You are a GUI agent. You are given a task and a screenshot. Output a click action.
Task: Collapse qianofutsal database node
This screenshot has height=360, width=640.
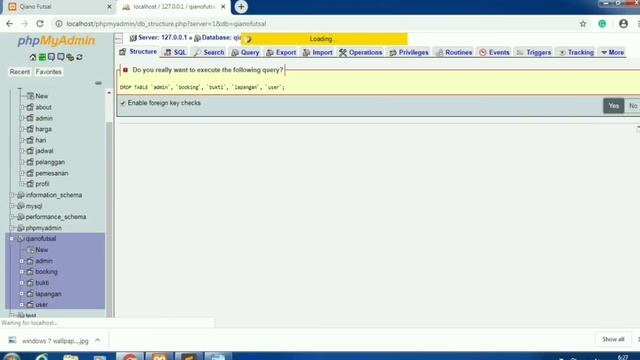(x=12, y=238)
